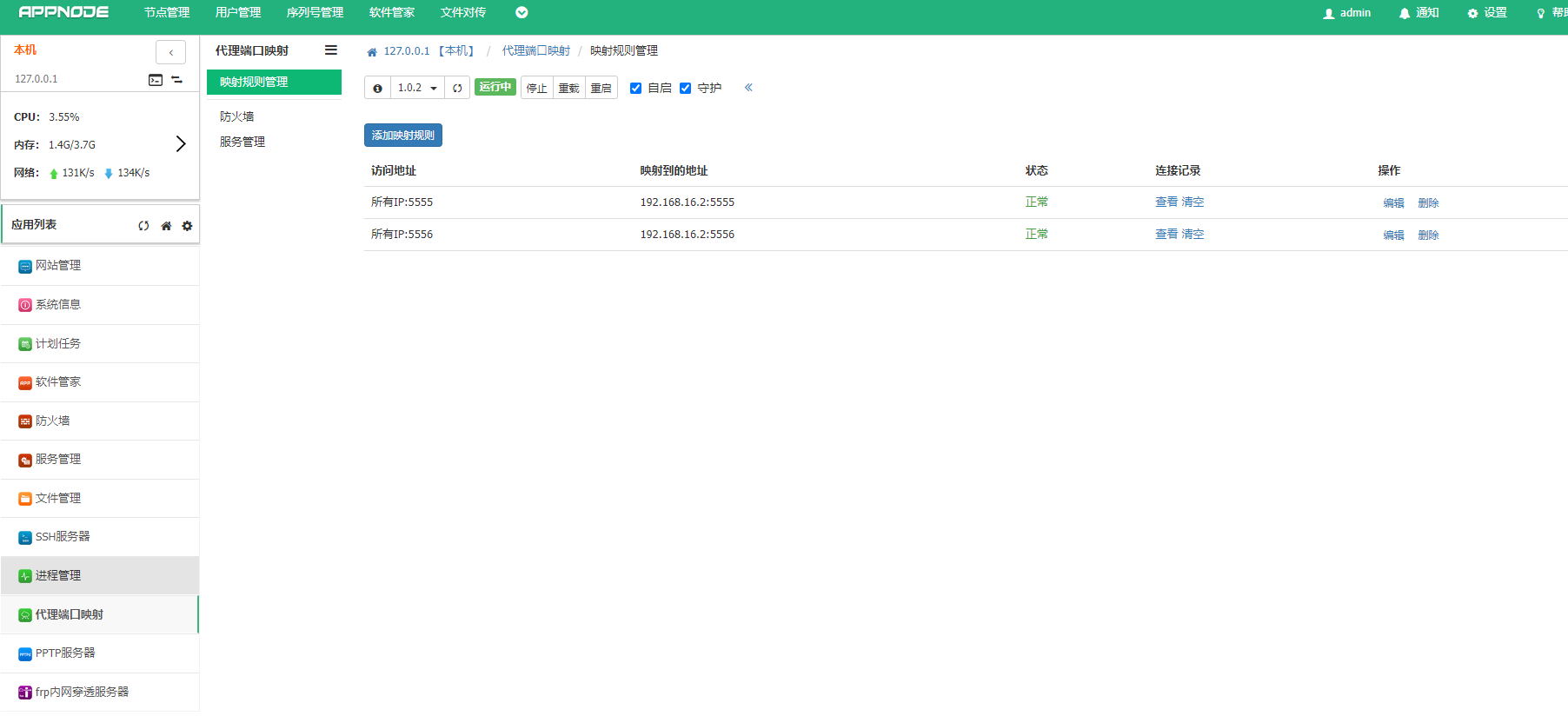
Task: Open 系统信息 app
Action: tap(100, 305)
